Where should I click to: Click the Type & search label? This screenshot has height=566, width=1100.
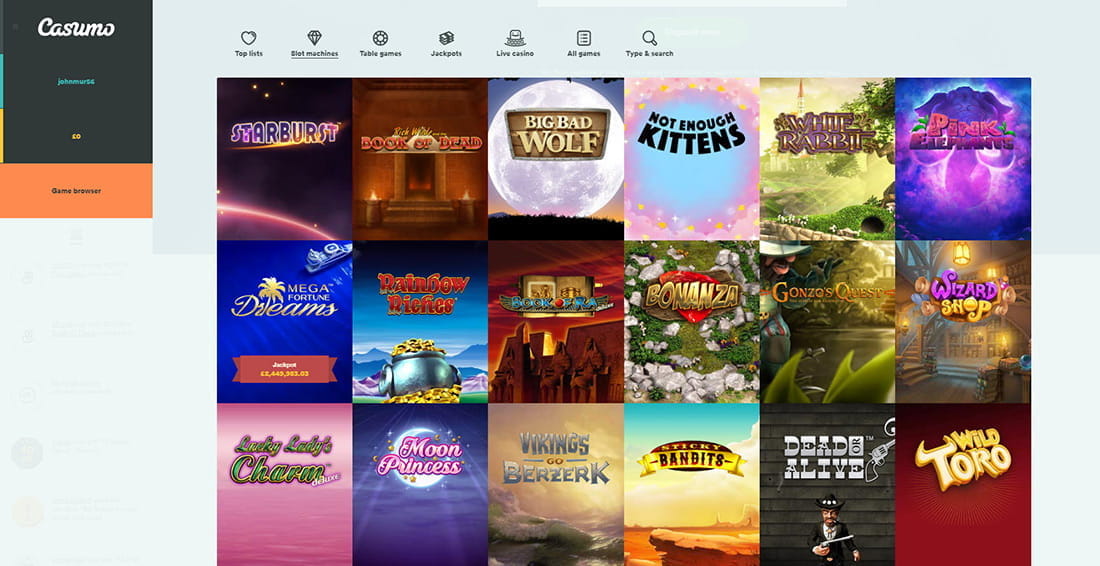[x=650, y=53]
